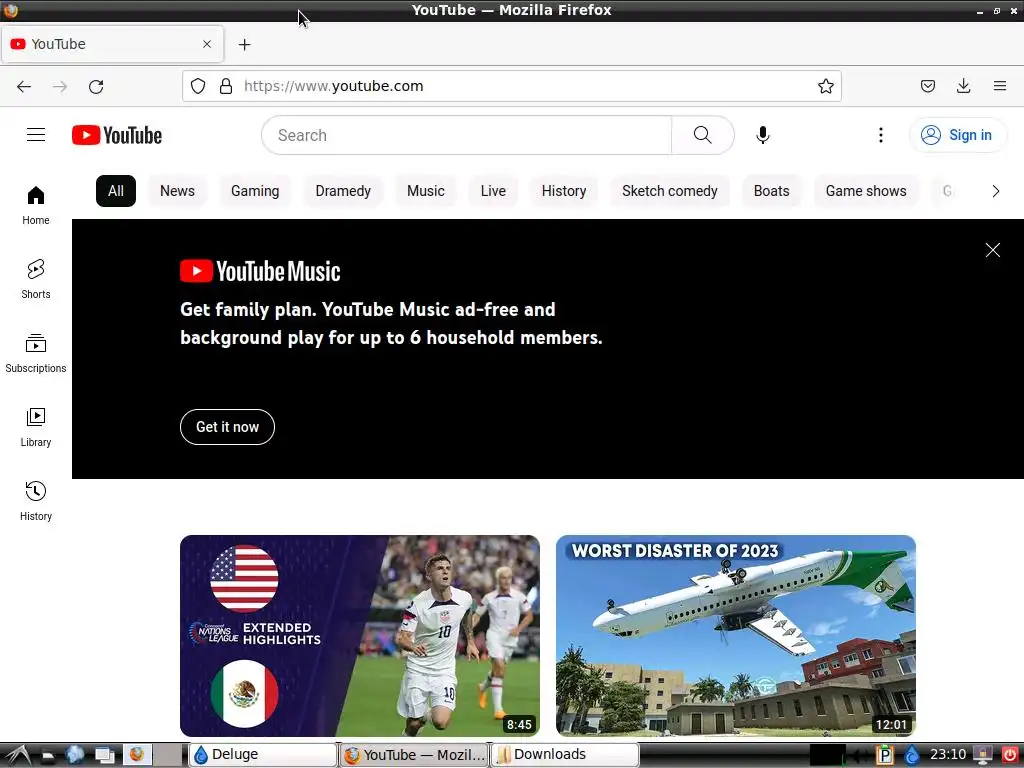Screen dimensions: 1024x768
Task: Select the News filter chip
Action: click(x=177, y=191)
